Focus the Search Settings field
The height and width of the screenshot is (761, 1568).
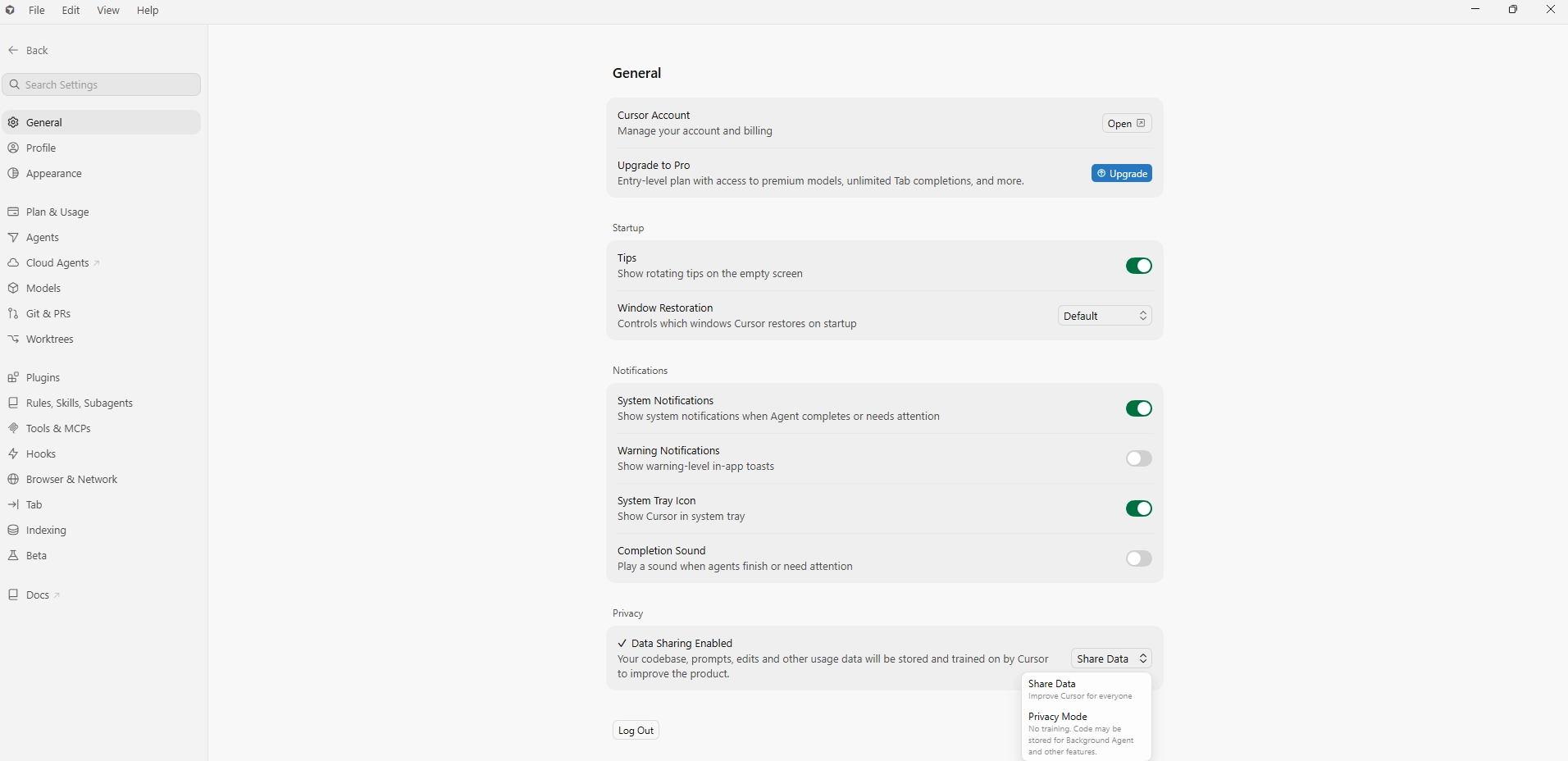coord(102,84)
